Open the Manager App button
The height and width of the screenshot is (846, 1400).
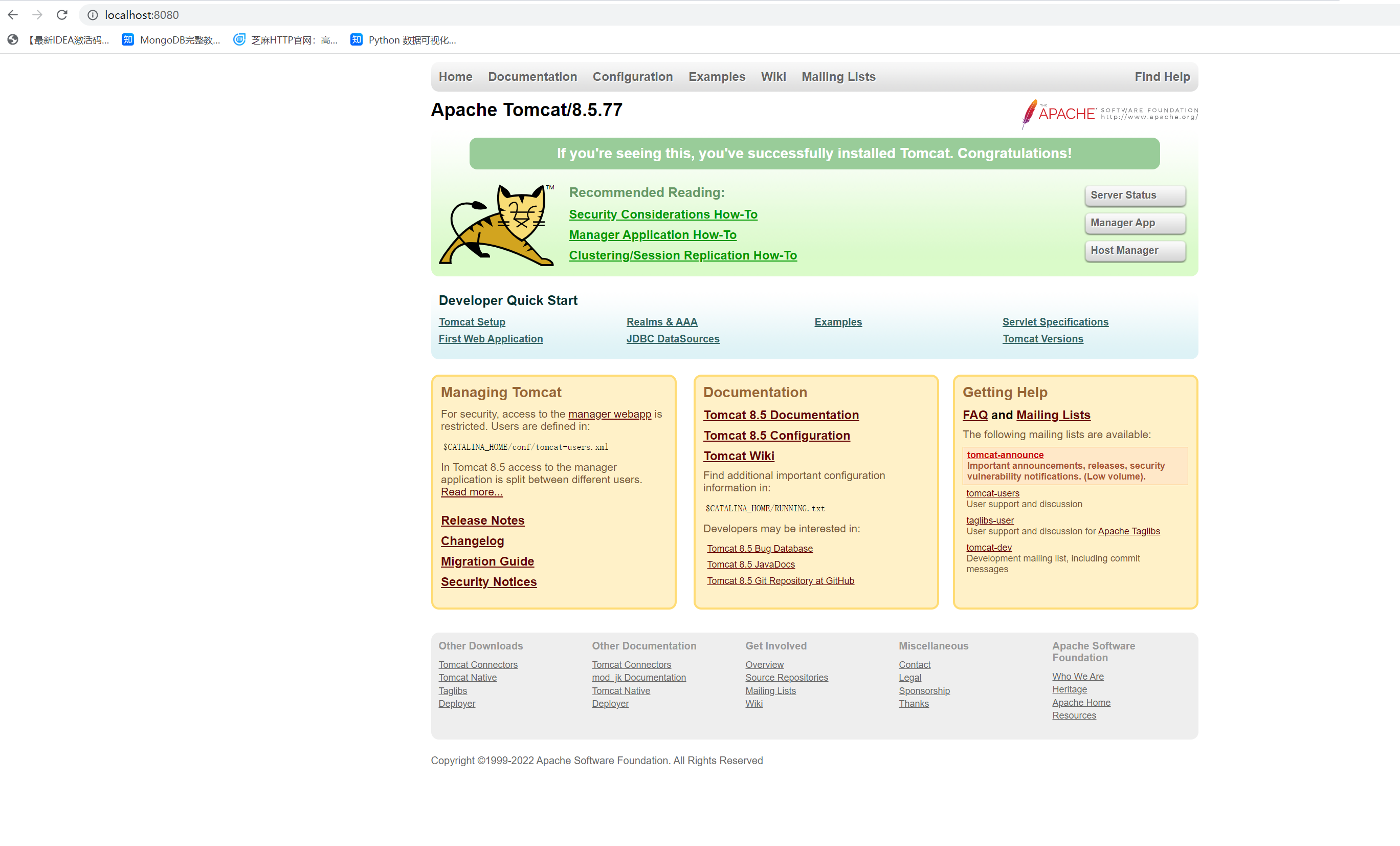(x=1134, y=223)
